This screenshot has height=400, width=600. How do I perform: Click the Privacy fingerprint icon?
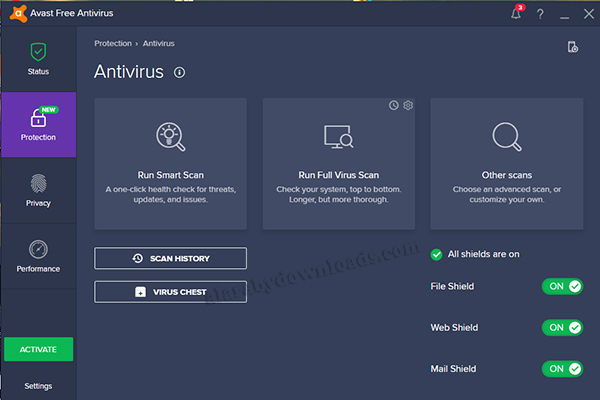38,183
